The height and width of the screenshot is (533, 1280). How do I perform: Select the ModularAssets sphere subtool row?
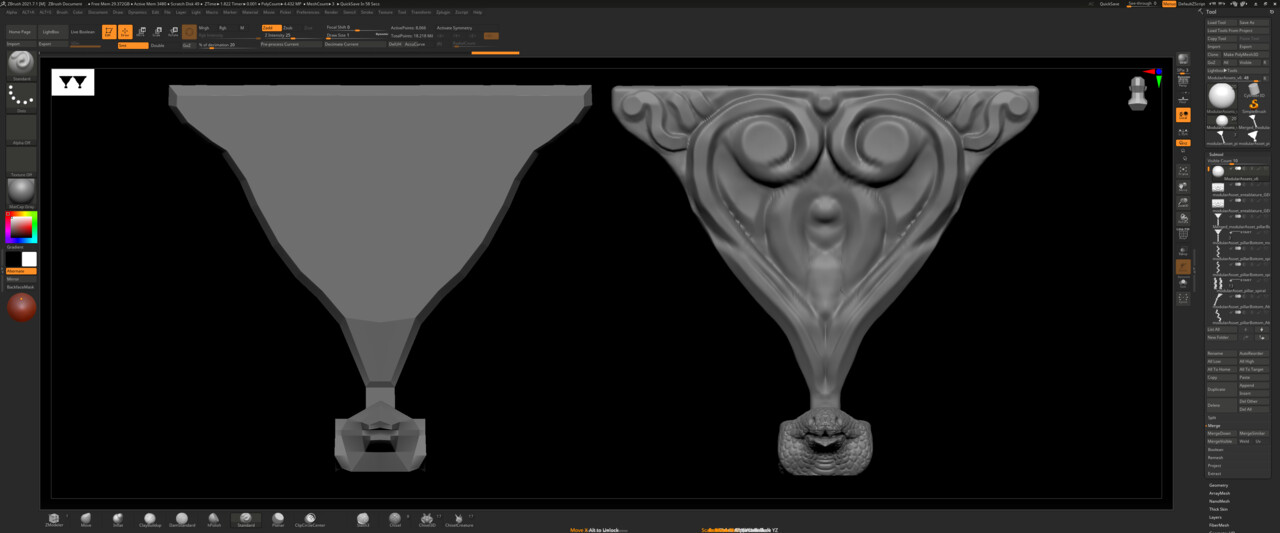1239,173
